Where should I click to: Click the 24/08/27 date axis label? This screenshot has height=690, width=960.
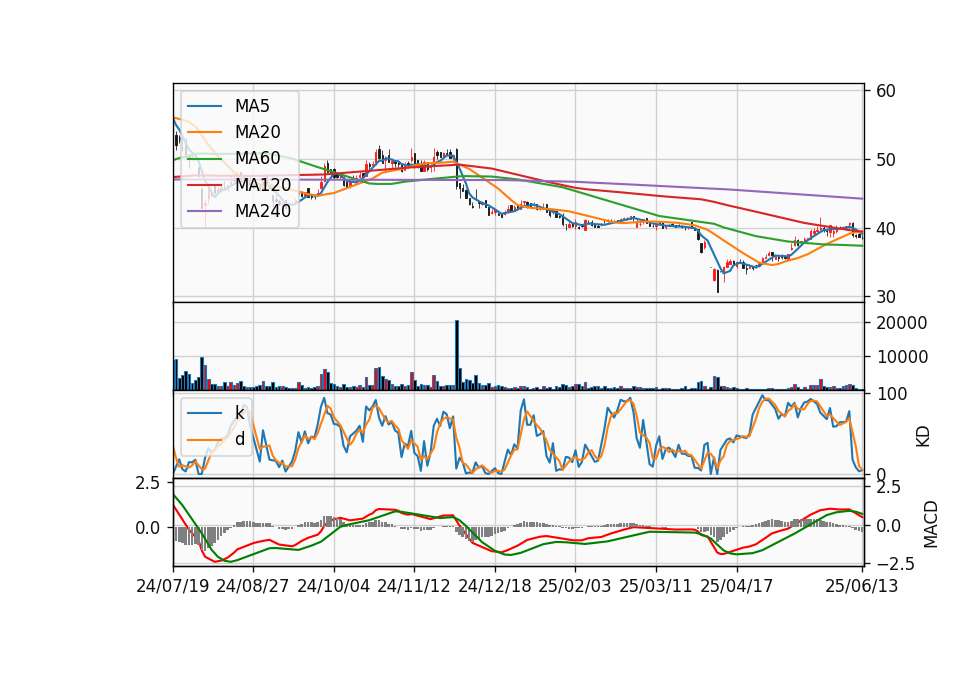253,586
